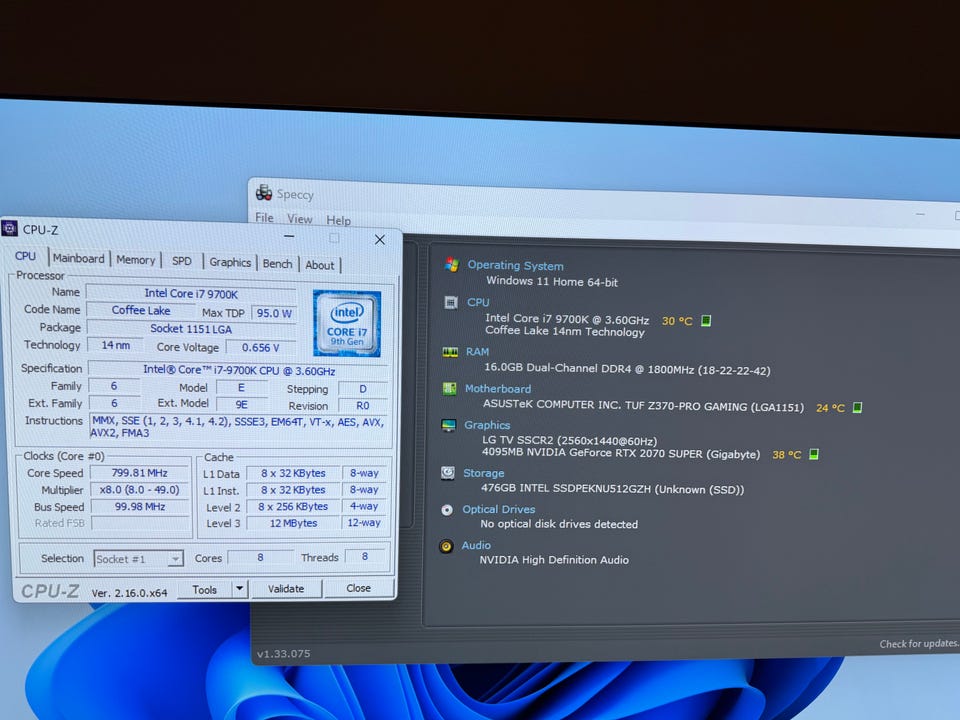Switch to the Mainboard tab
This screenshot has width=960, height=720.
pos(78,258)
